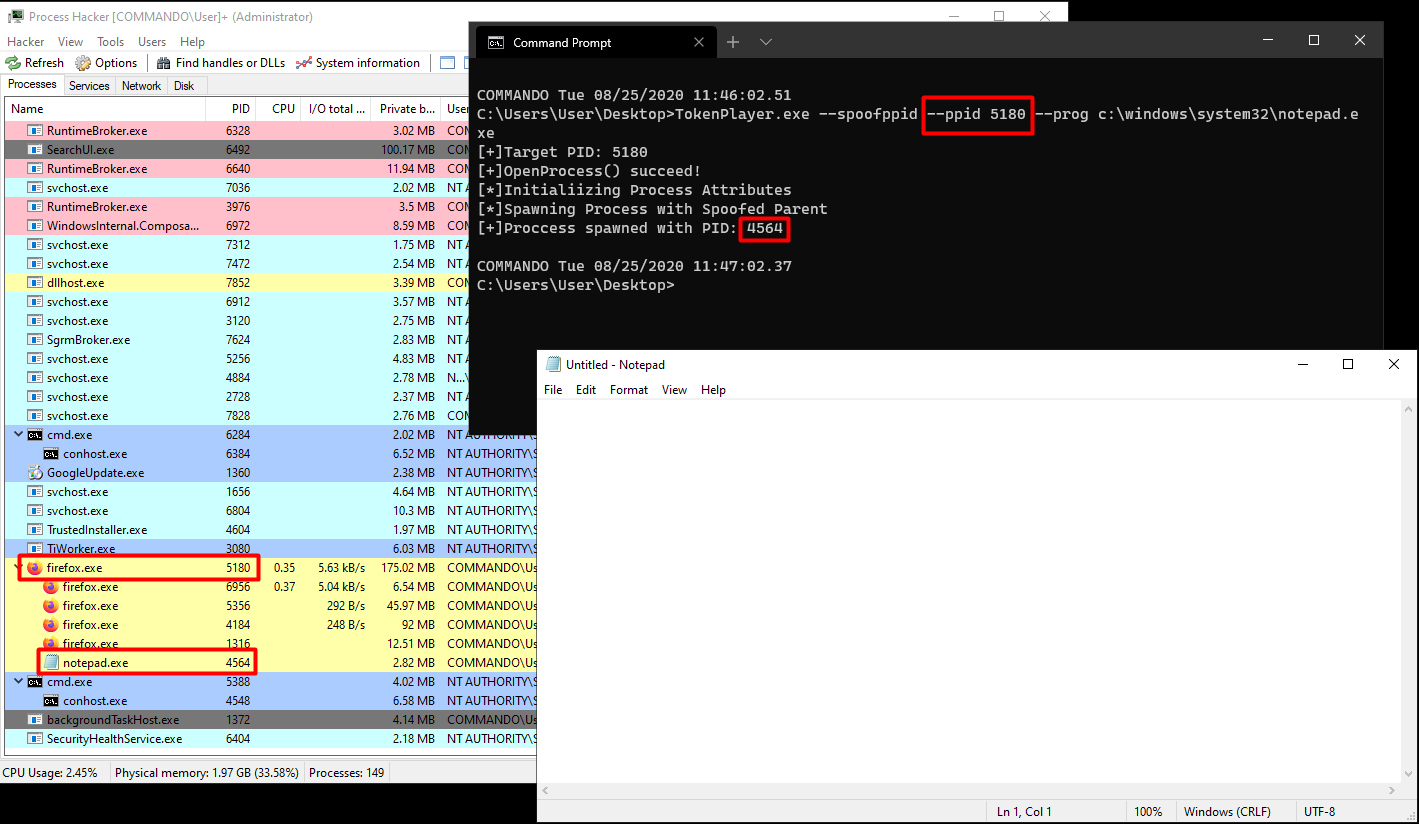Click the notepad.exe process icon
The height and width of the screenshot is (824, 1419).
click(51, 663)
